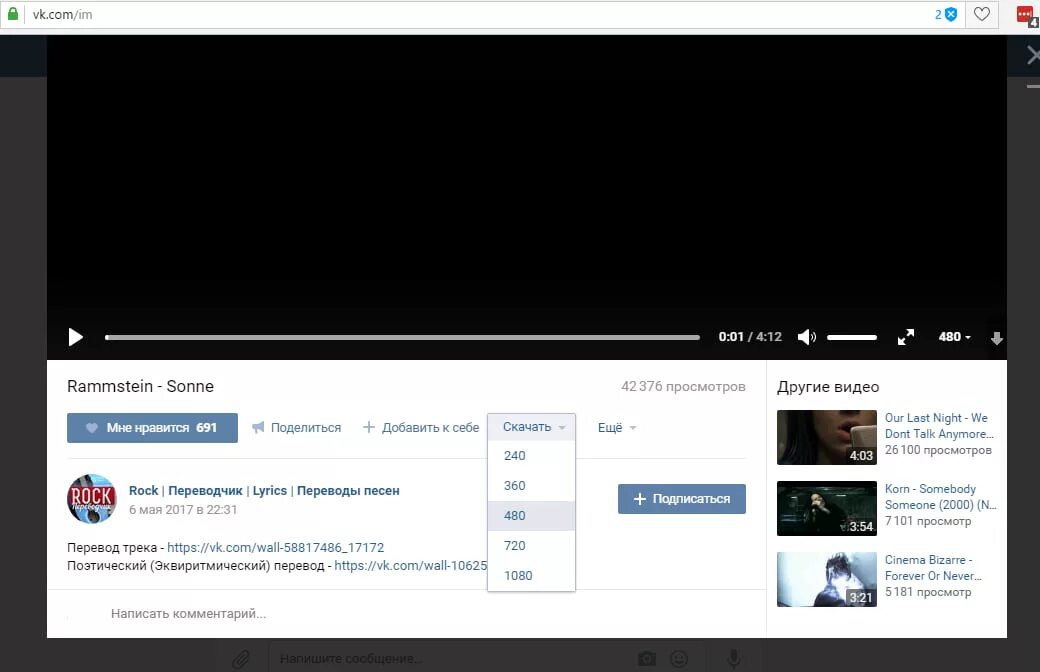
Task: Click the Cinema Bizarre - Forever Or Never title
Action: click(x=933, y=568)
